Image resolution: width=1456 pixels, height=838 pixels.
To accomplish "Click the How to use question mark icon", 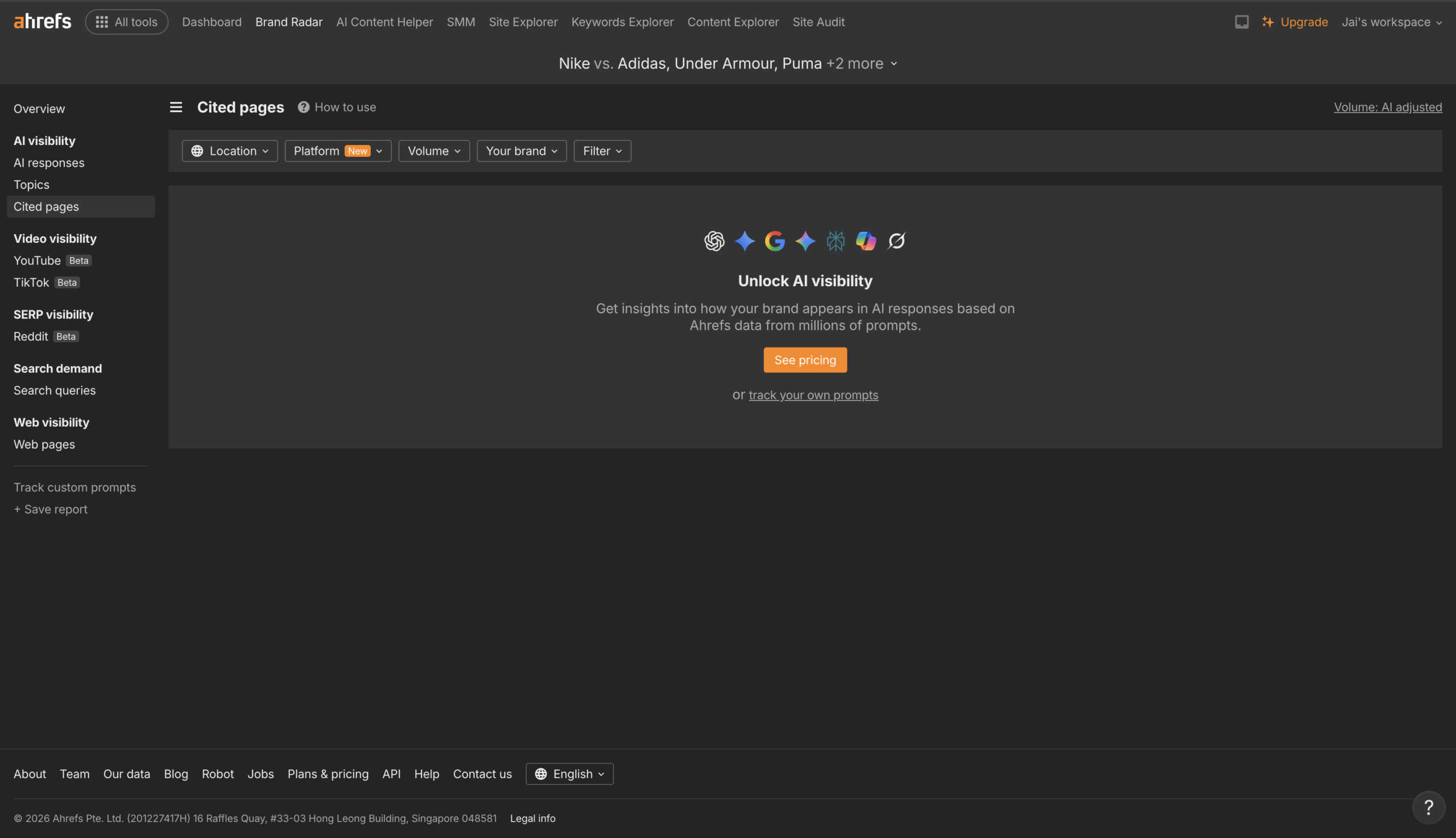I will click(x=304, y=107).
